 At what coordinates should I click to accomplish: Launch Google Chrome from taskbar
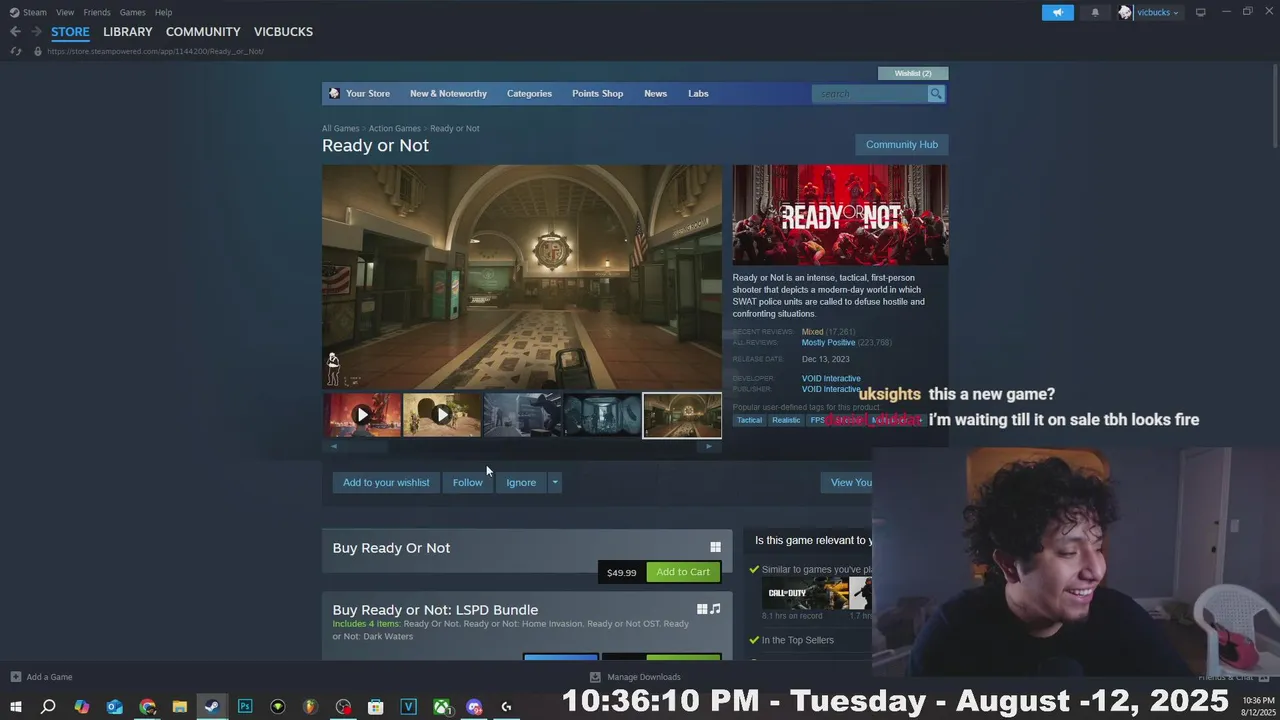coord(147,707)
